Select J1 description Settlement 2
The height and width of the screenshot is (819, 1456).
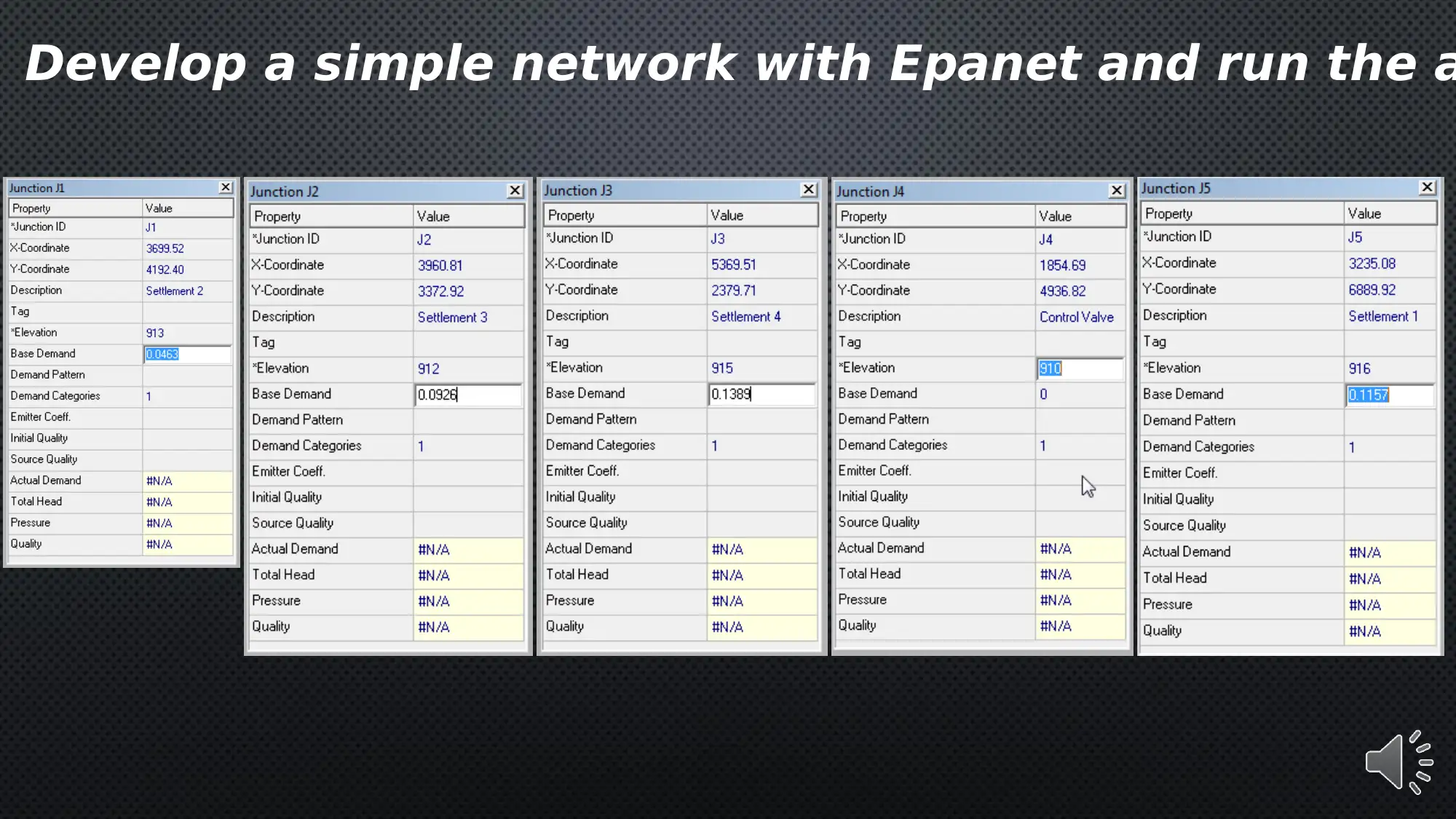coord(175,290)
